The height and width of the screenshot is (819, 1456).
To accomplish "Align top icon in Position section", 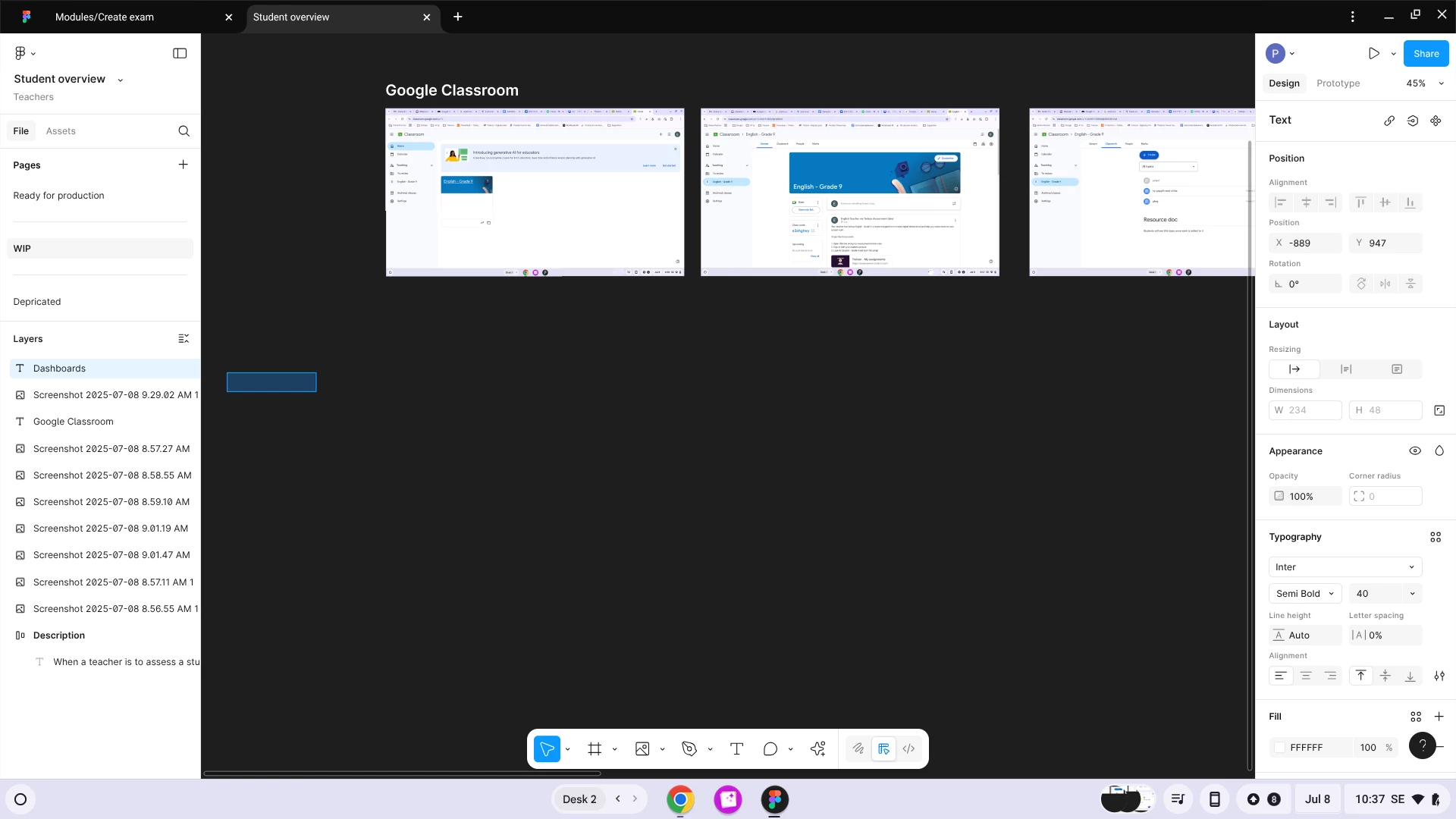I will coord(1361,202).
